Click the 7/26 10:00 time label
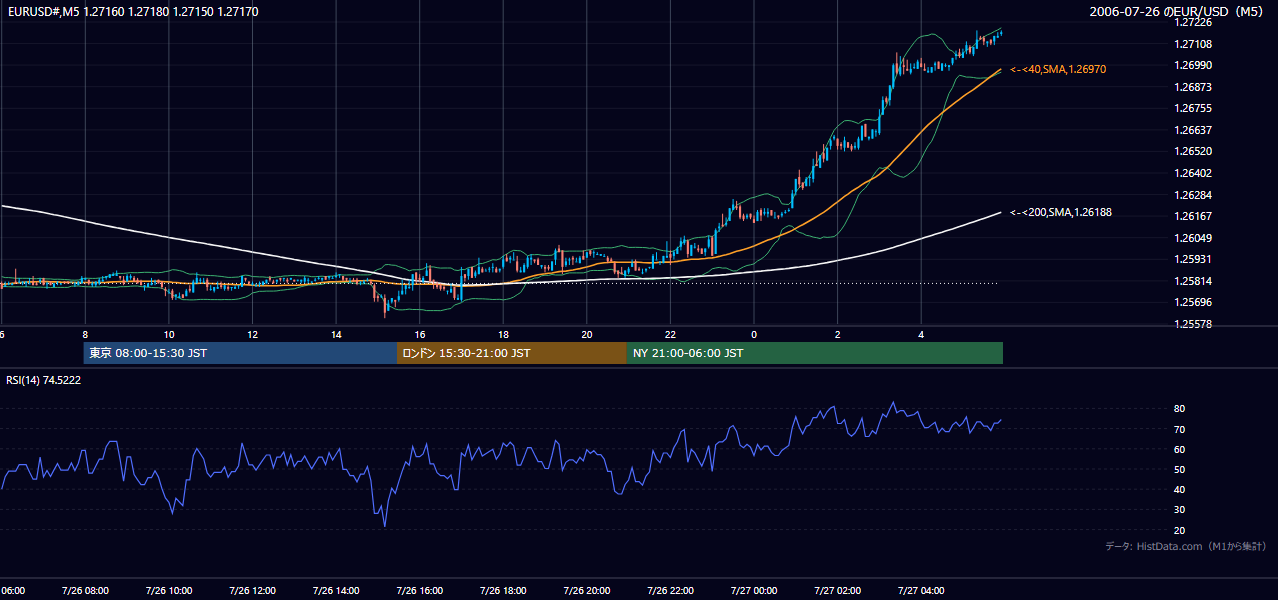 click(x=169, y=590)
